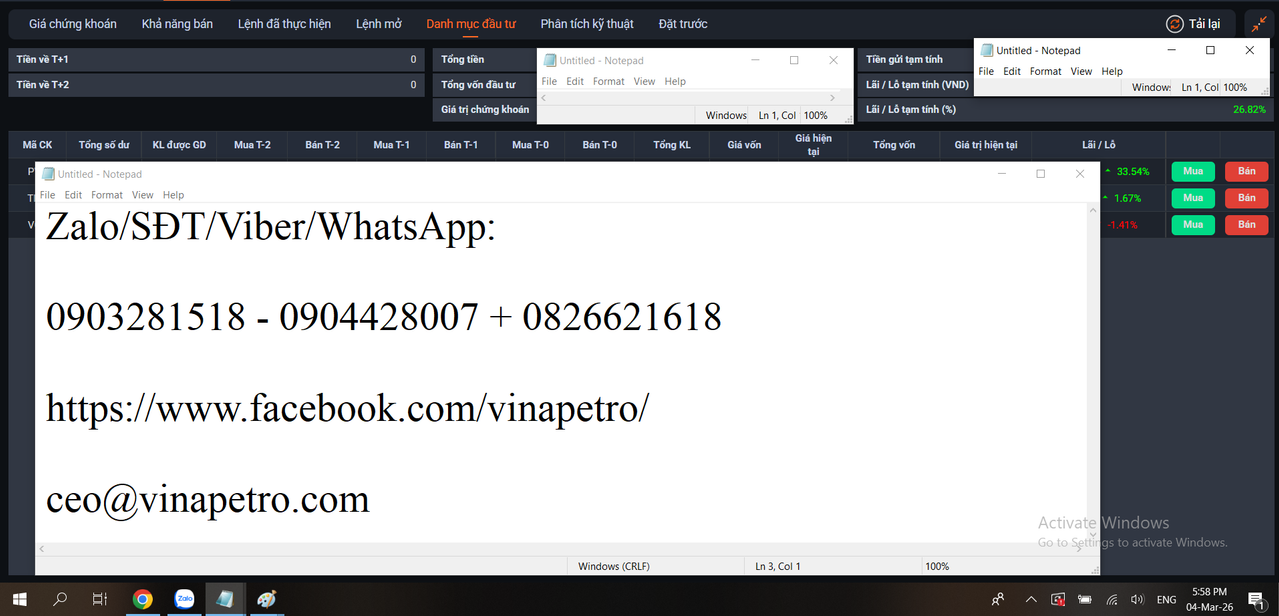This screenshot has width=1279, height=616.
Task: Open the Giá chứng khoán tab
Action: (x=73, y=24)
